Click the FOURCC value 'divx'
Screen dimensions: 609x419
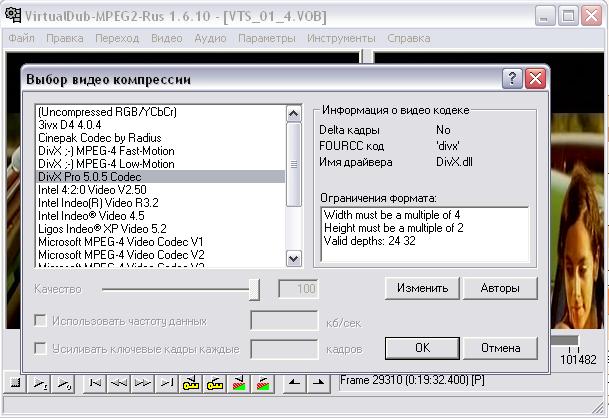(448, 146)
